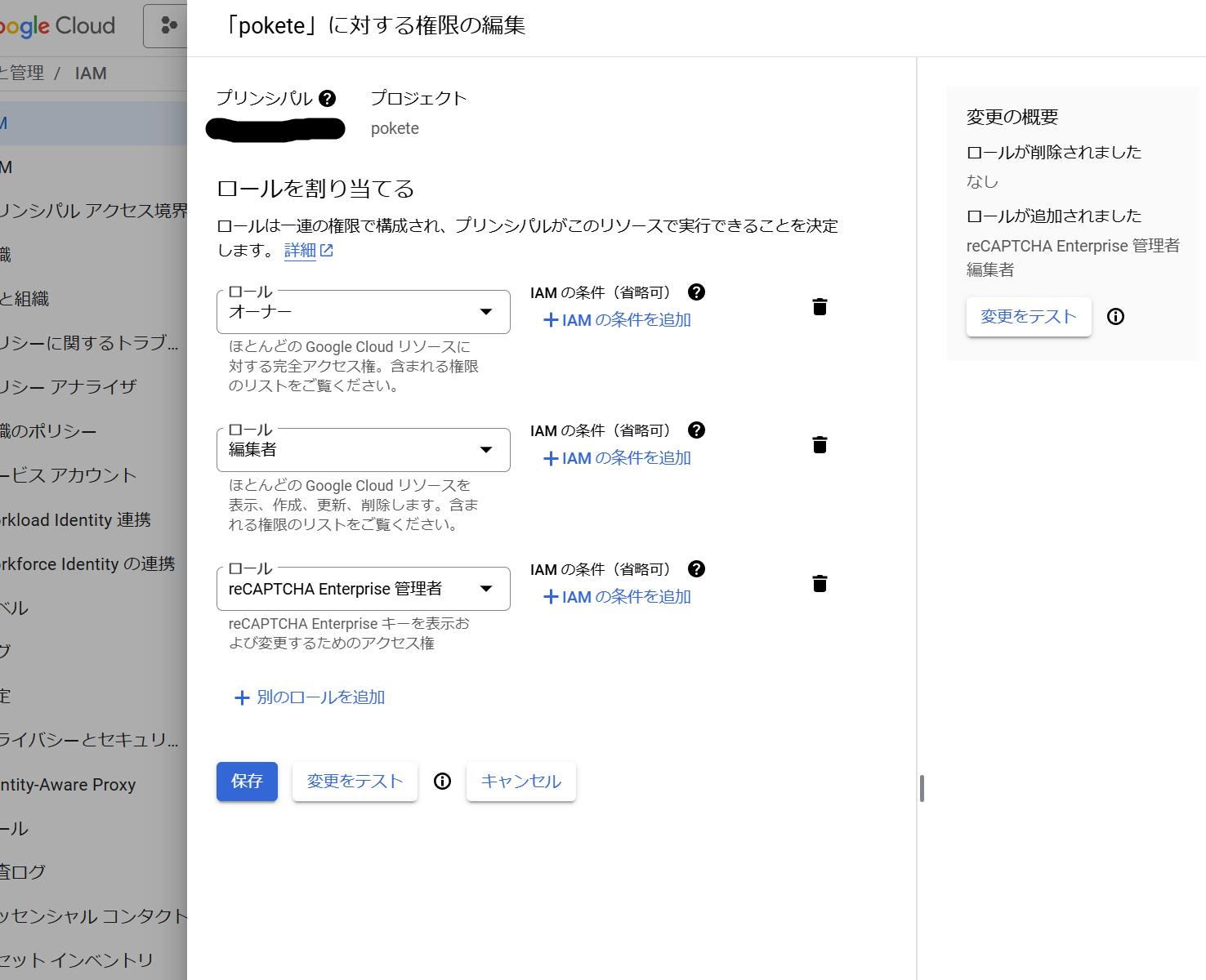The height and width of the screenshot is (980, 1206).
Task: Open the reCAPTCHA Enterprise 管理者 role dropdown
Action: pyautogui.click(x=364, y=589)
